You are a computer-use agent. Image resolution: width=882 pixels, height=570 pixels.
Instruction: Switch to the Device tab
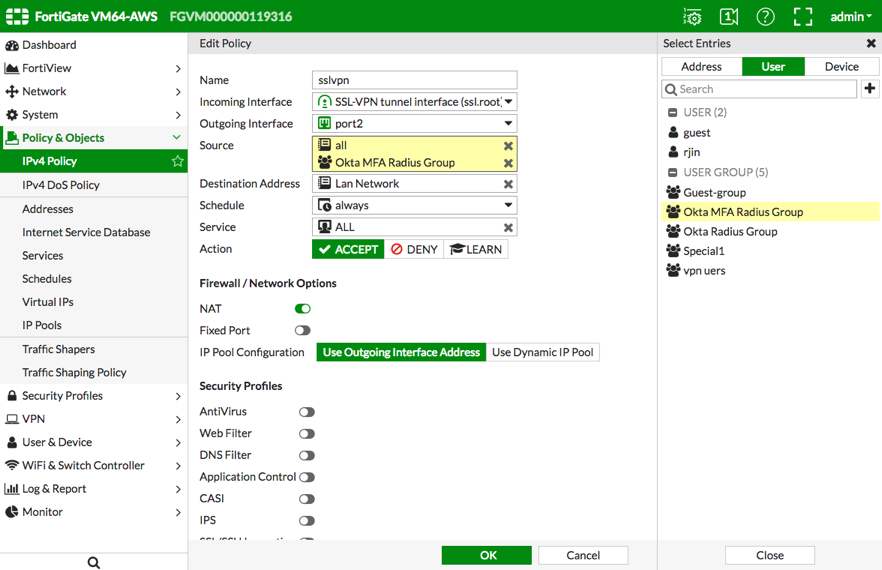click(841, 66)
